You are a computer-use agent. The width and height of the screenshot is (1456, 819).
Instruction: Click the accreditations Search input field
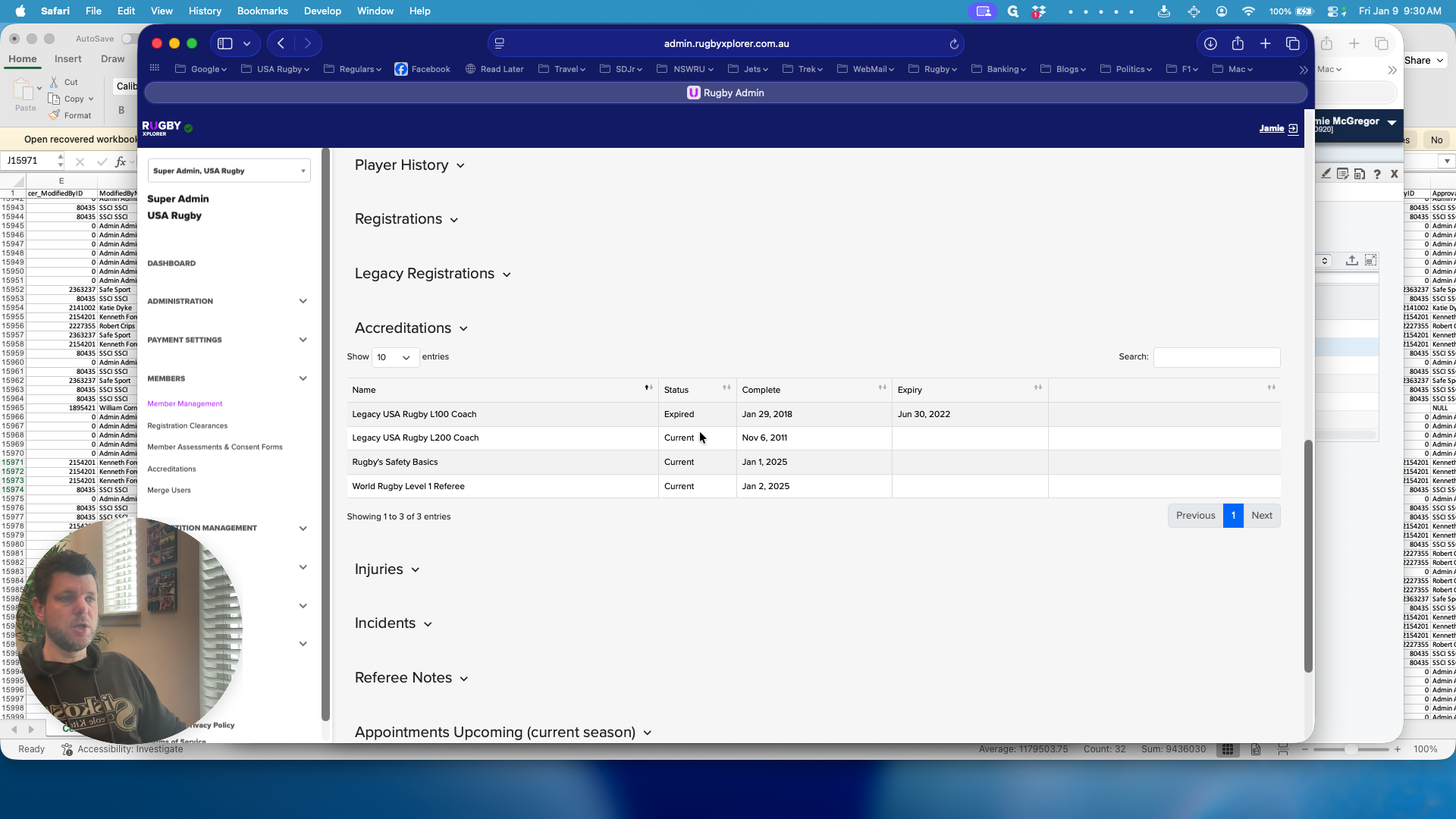[1216, 357]
